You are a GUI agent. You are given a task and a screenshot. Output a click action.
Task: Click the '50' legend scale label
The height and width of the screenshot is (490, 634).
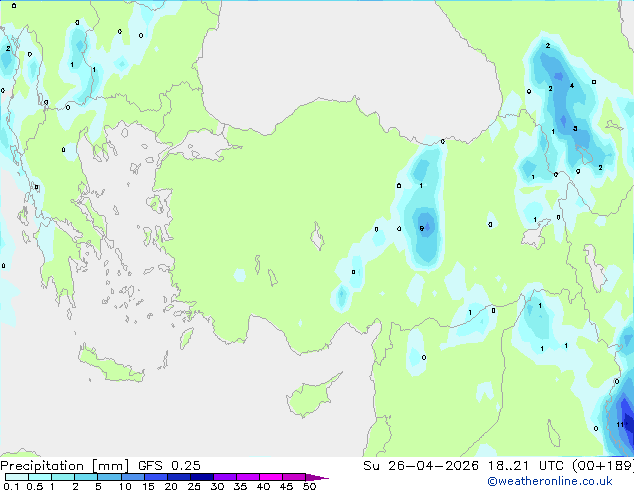click(309, 486)
